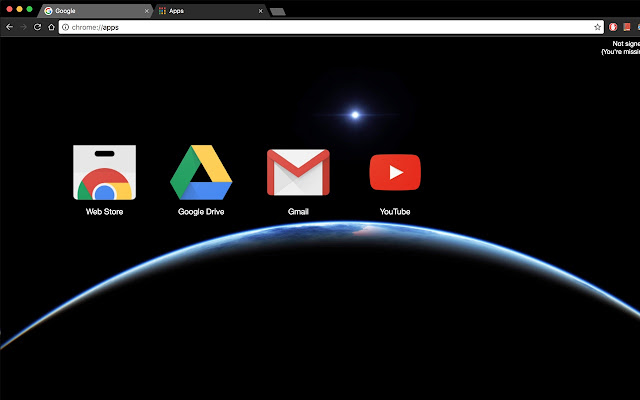Reload the current page
This screenshot has width=640, height=400.
pyautogui.click(x=37, y=27)
